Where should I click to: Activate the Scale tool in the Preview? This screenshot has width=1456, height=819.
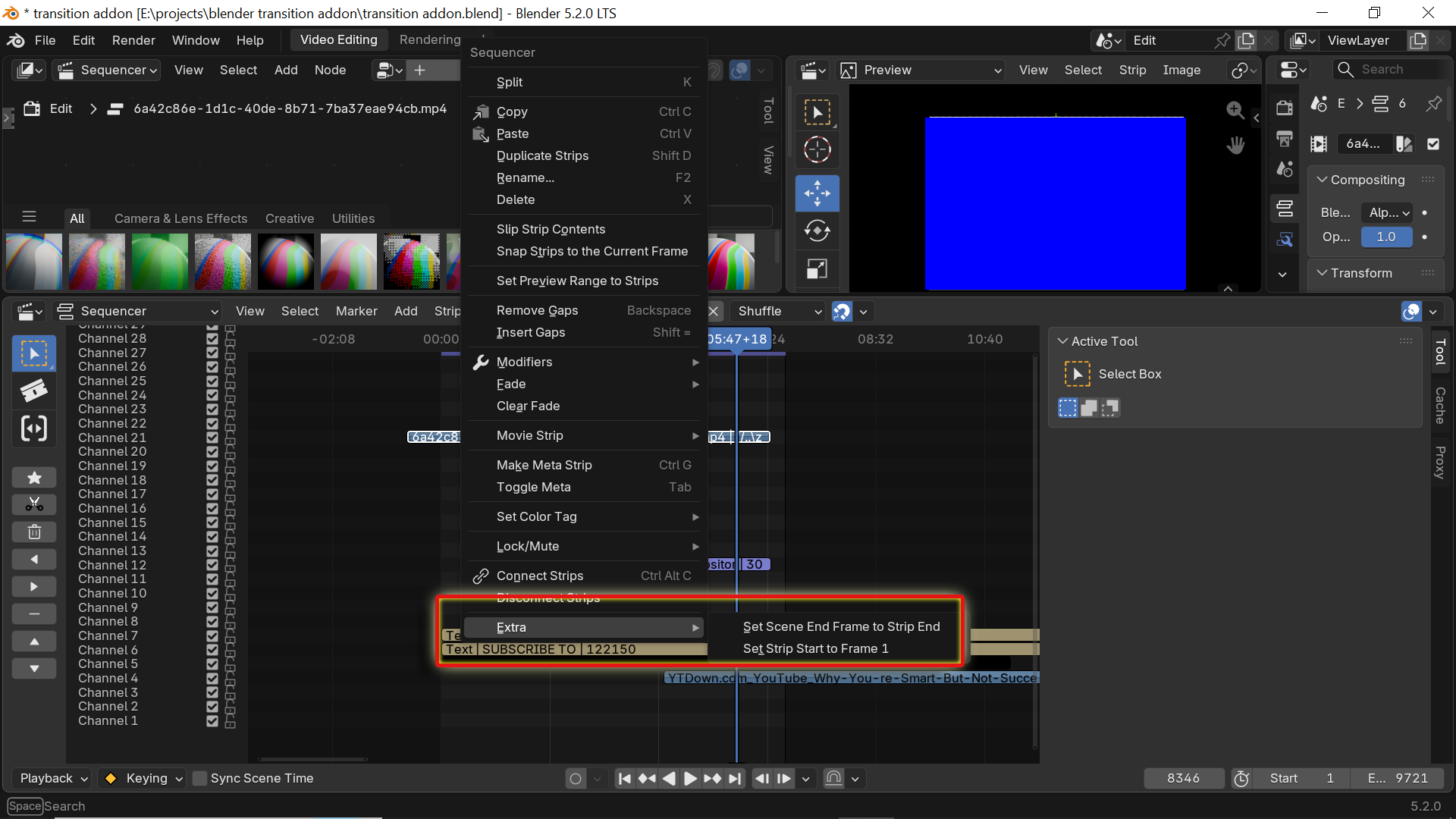817,269
